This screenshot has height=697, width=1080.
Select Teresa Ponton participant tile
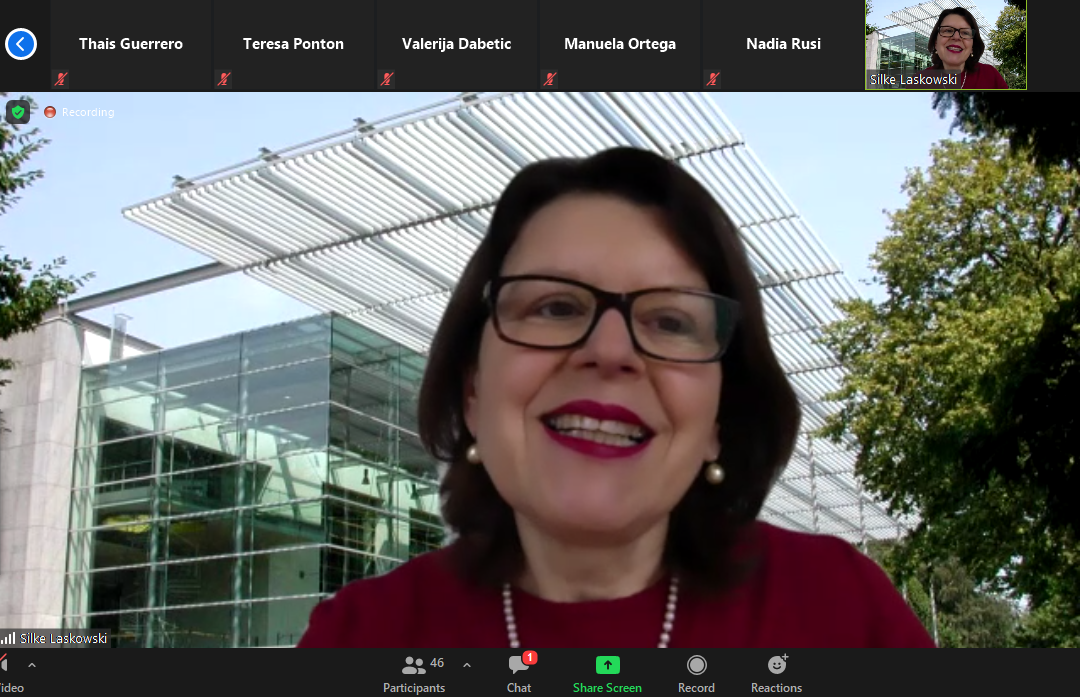[293, 44]
